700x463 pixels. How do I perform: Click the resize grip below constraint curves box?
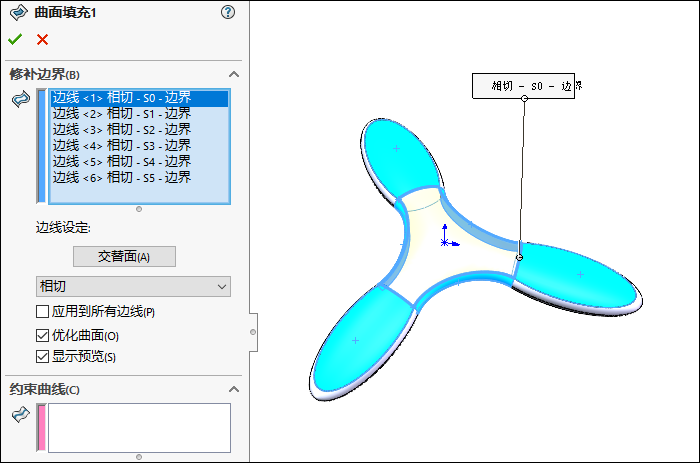[139, 457]
